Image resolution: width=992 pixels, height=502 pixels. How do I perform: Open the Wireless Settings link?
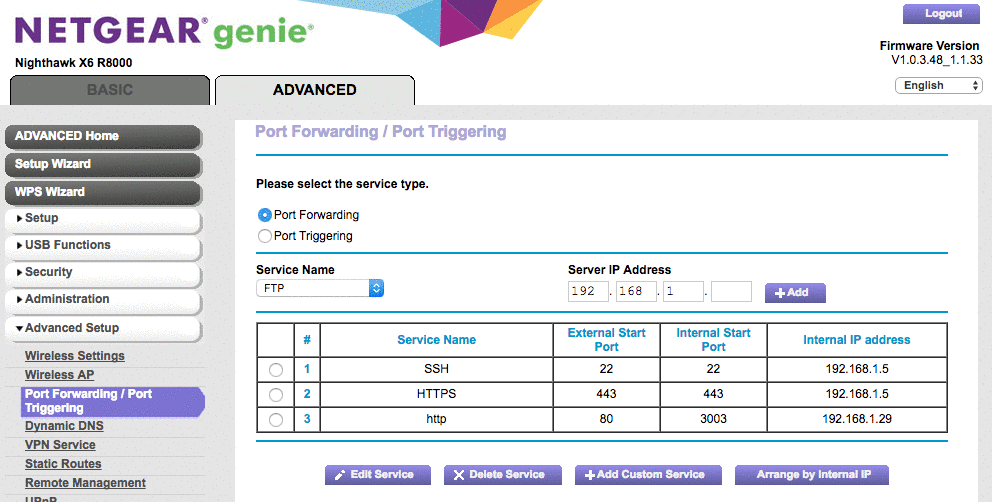(75, 356)
